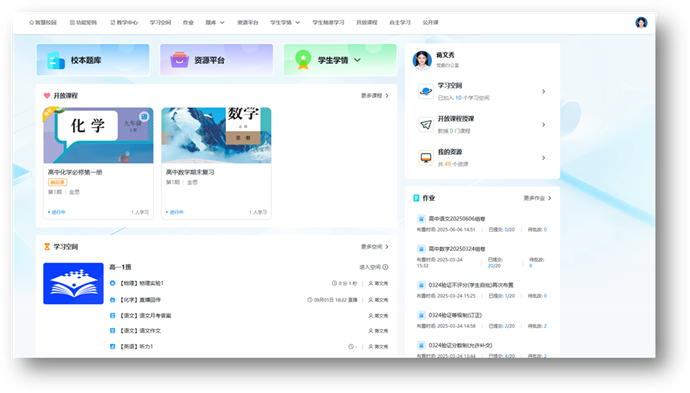Click the 校本题库 card icon
The width and height of the screenshot is (690, 393).
(56, 60)
